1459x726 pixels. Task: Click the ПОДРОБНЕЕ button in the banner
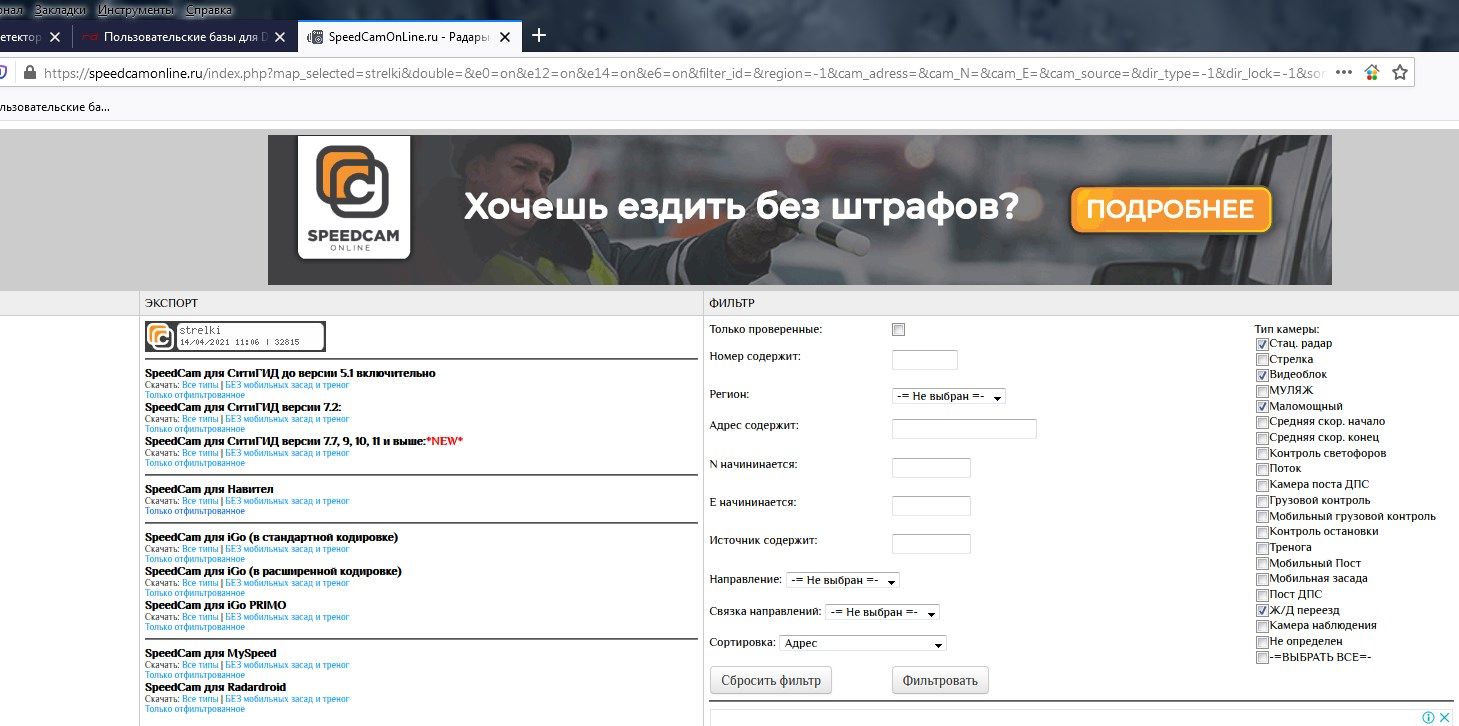1170,210
